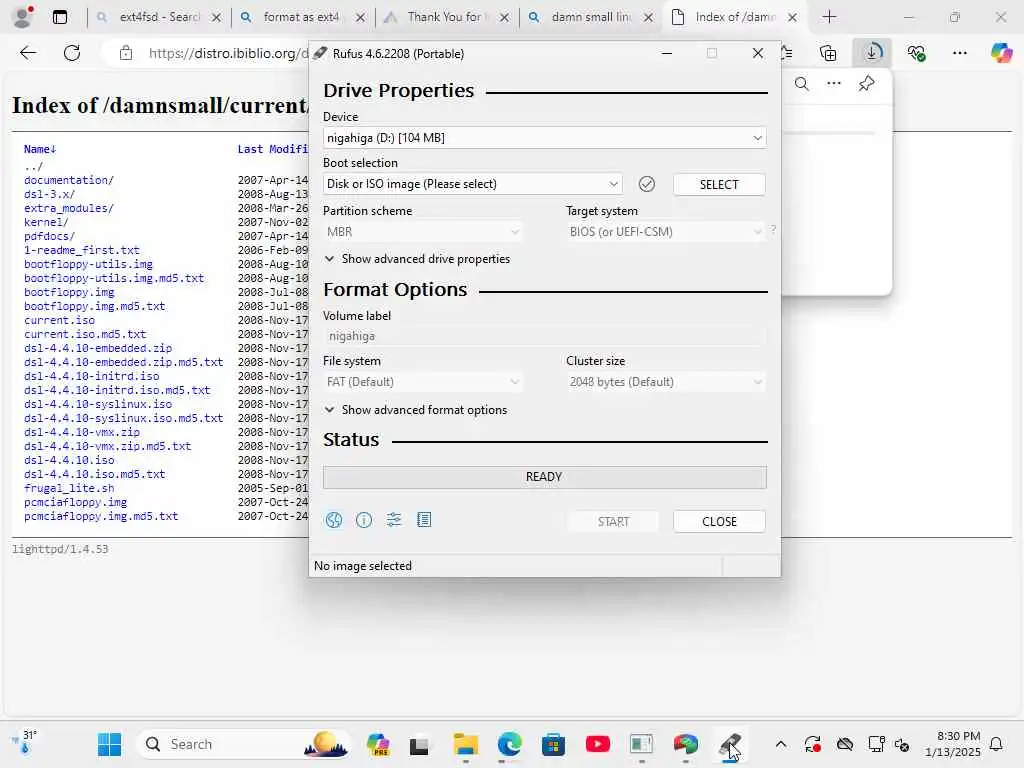Open Rufus About info icon
The image size is (1024, 768).
[x=364, y=520]
